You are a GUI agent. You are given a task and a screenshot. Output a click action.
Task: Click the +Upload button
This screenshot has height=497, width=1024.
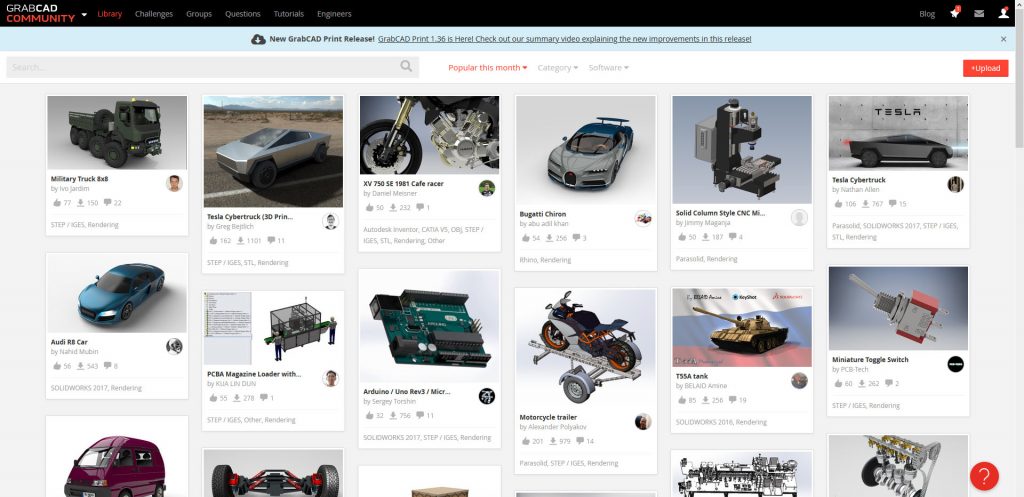point(985,68)
